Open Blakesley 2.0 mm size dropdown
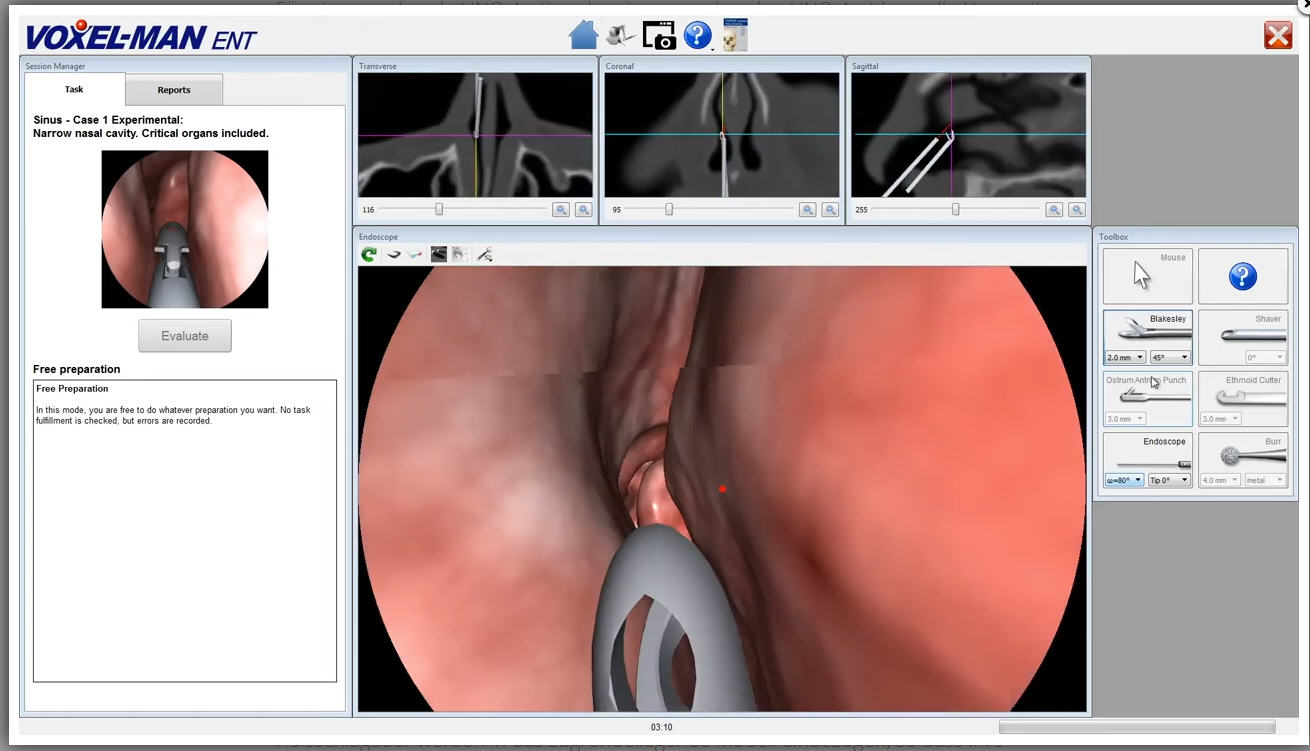1310x751 pixels. [1125, 357]
